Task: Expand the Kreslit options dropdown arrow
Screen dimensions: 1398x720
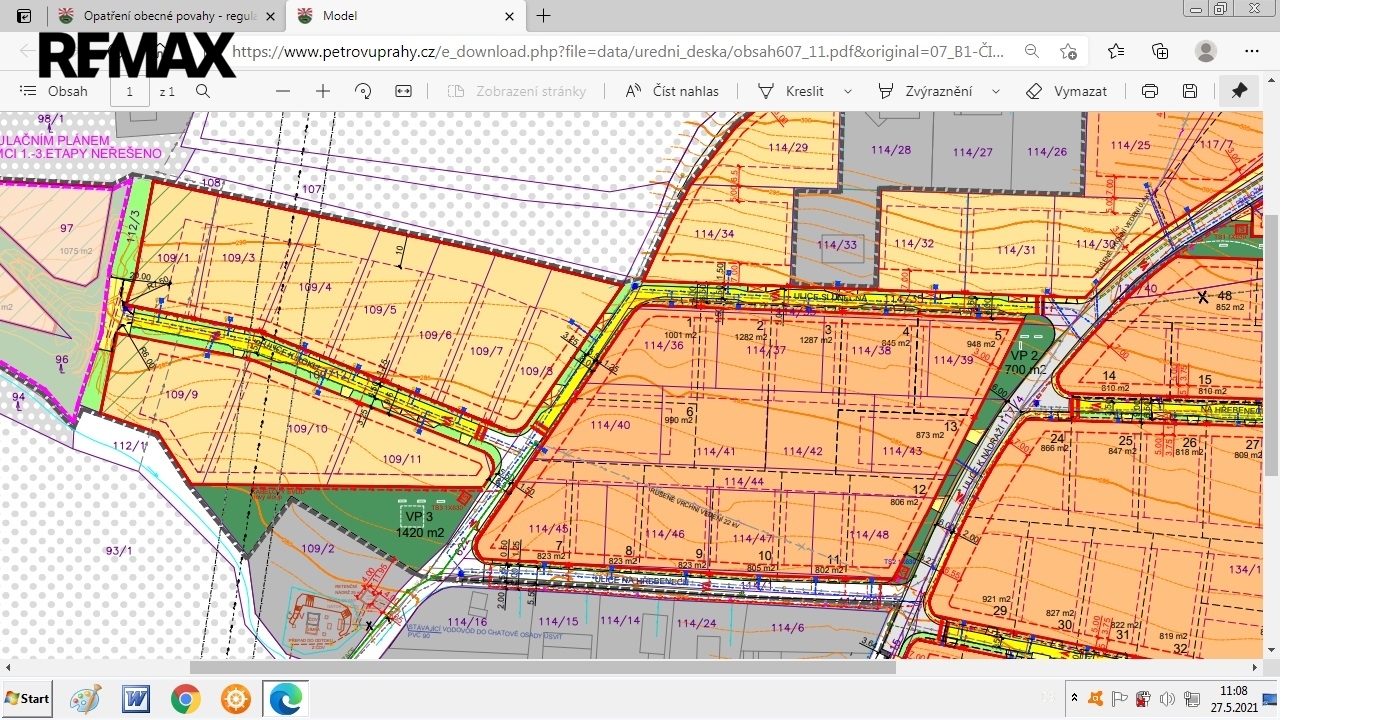Action: coord(848,91)
